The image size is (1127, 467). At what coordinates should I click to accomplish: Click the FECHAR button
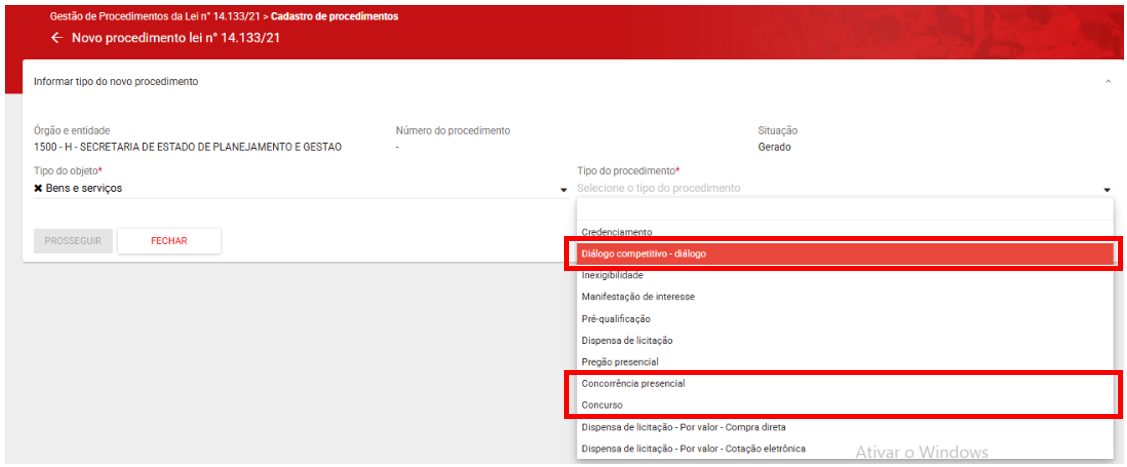coord(169,241)
